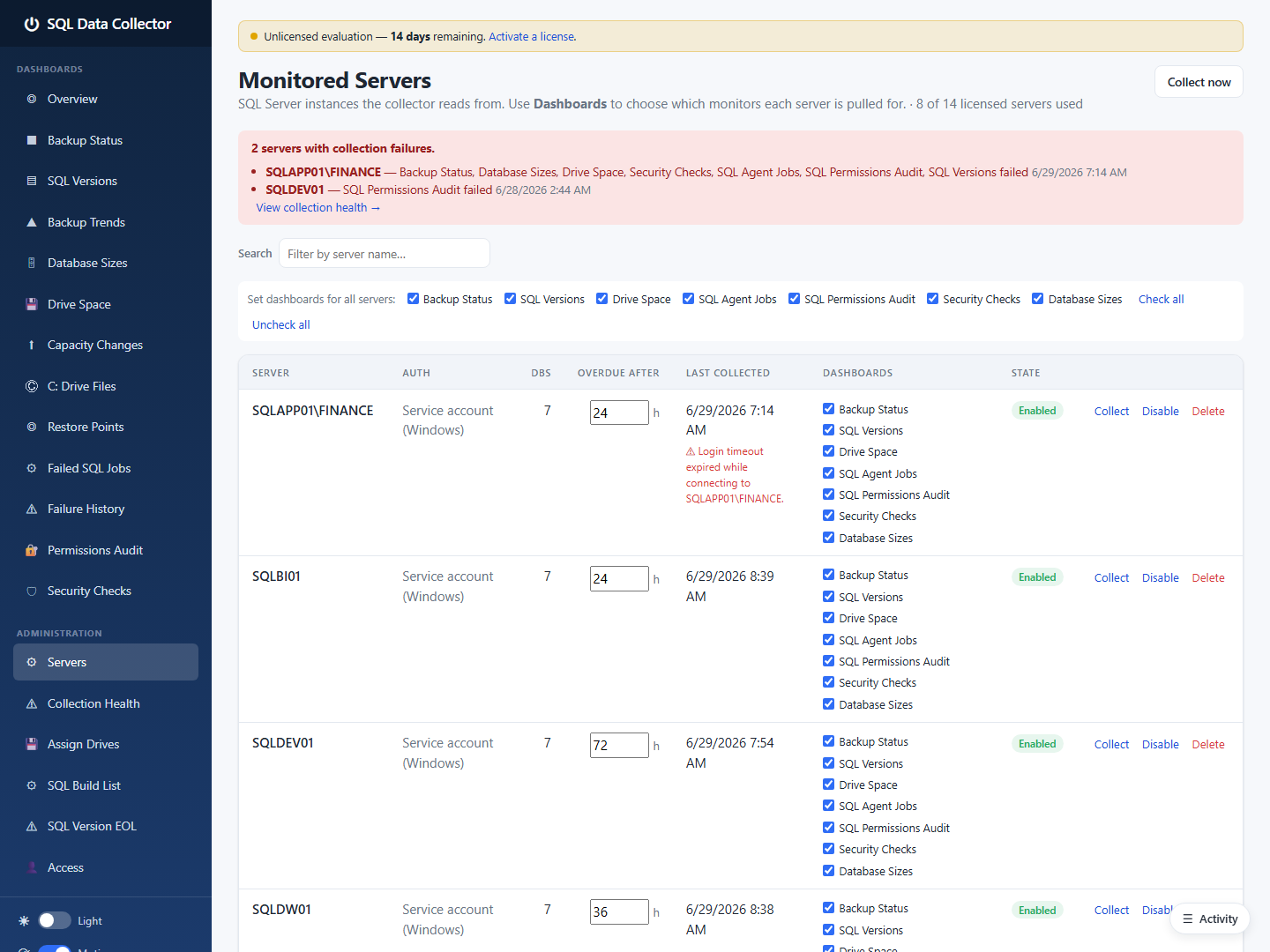Click the Restore Points icon

(32, 428)
